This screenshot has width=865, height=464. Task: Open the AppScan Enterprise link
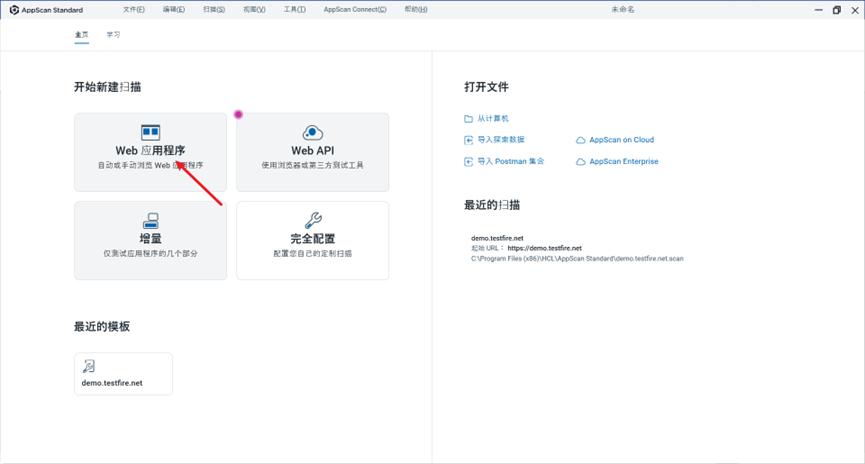624,161
